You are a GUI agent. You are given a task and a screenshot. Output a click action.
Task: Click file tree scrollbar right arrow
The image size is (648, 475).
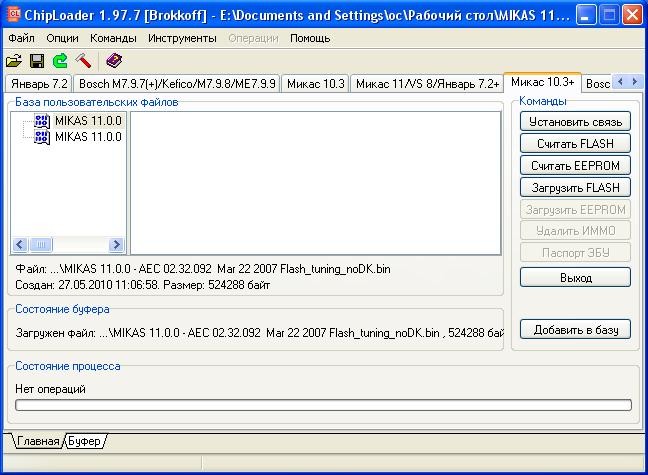tap(116, 245)
